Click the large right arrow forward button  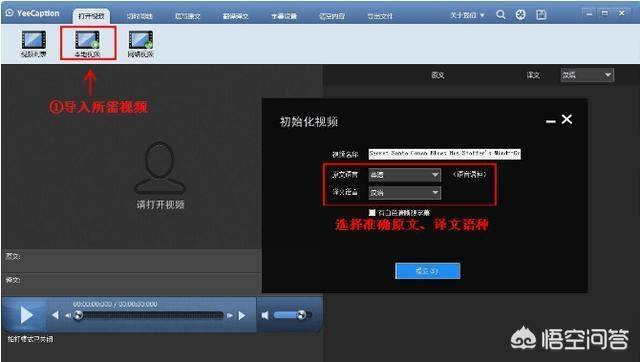(242, 315)
